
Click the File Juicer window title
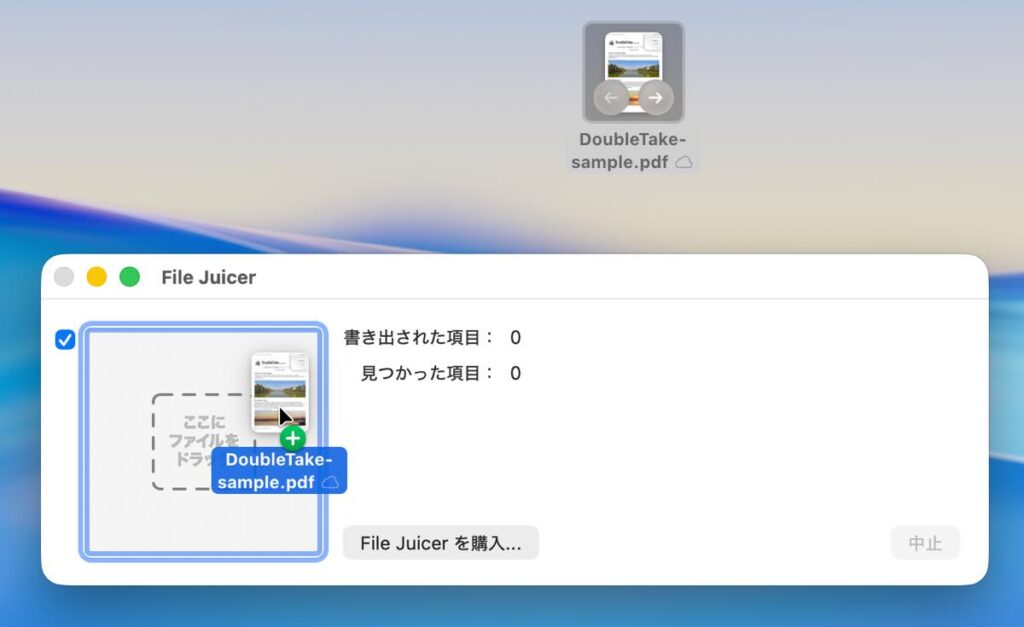(x=208, y=277)
